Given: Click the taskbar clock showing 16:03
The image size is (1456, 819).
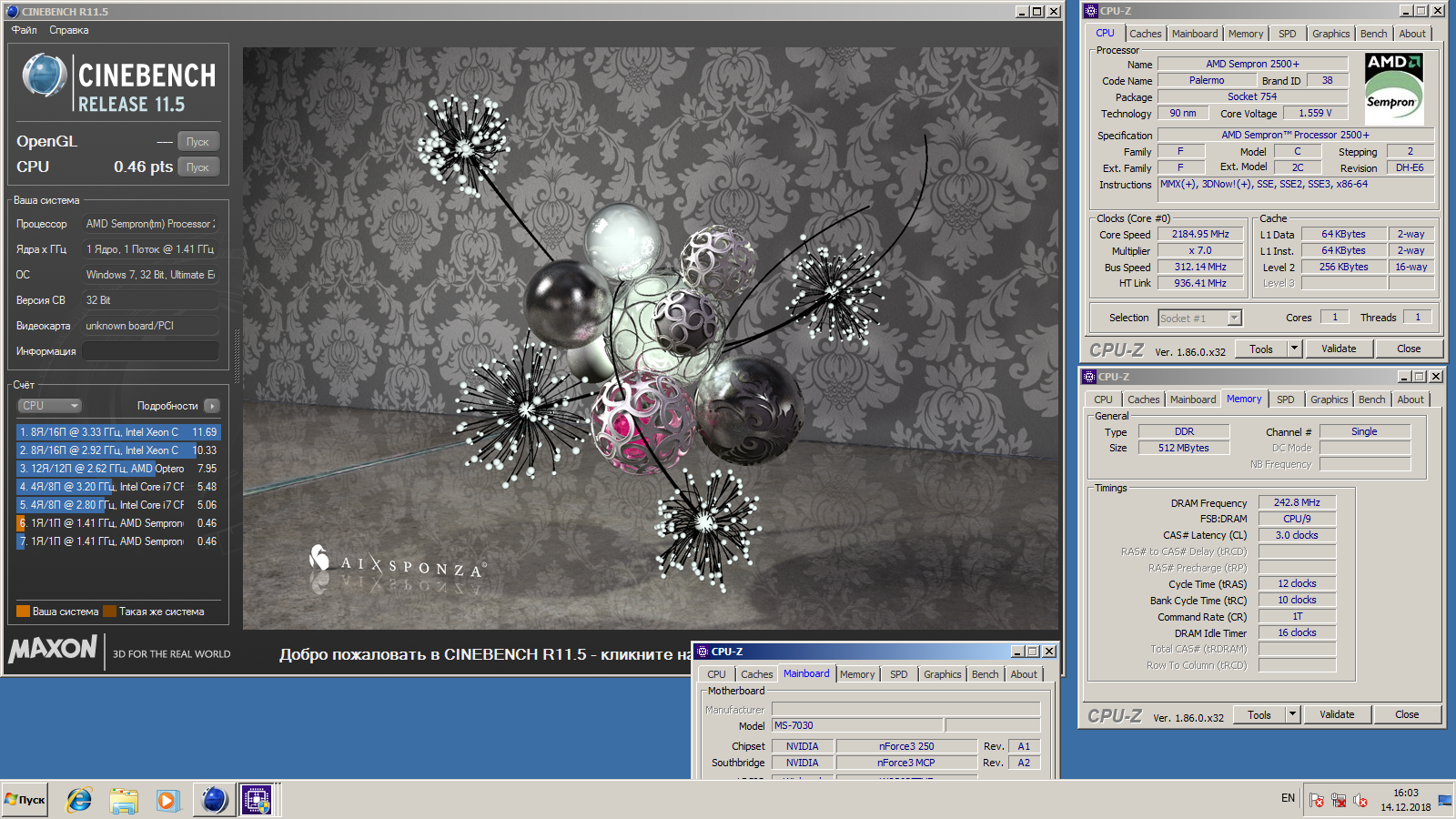Looking at the screenshot, I should (x=1405, y=800).
